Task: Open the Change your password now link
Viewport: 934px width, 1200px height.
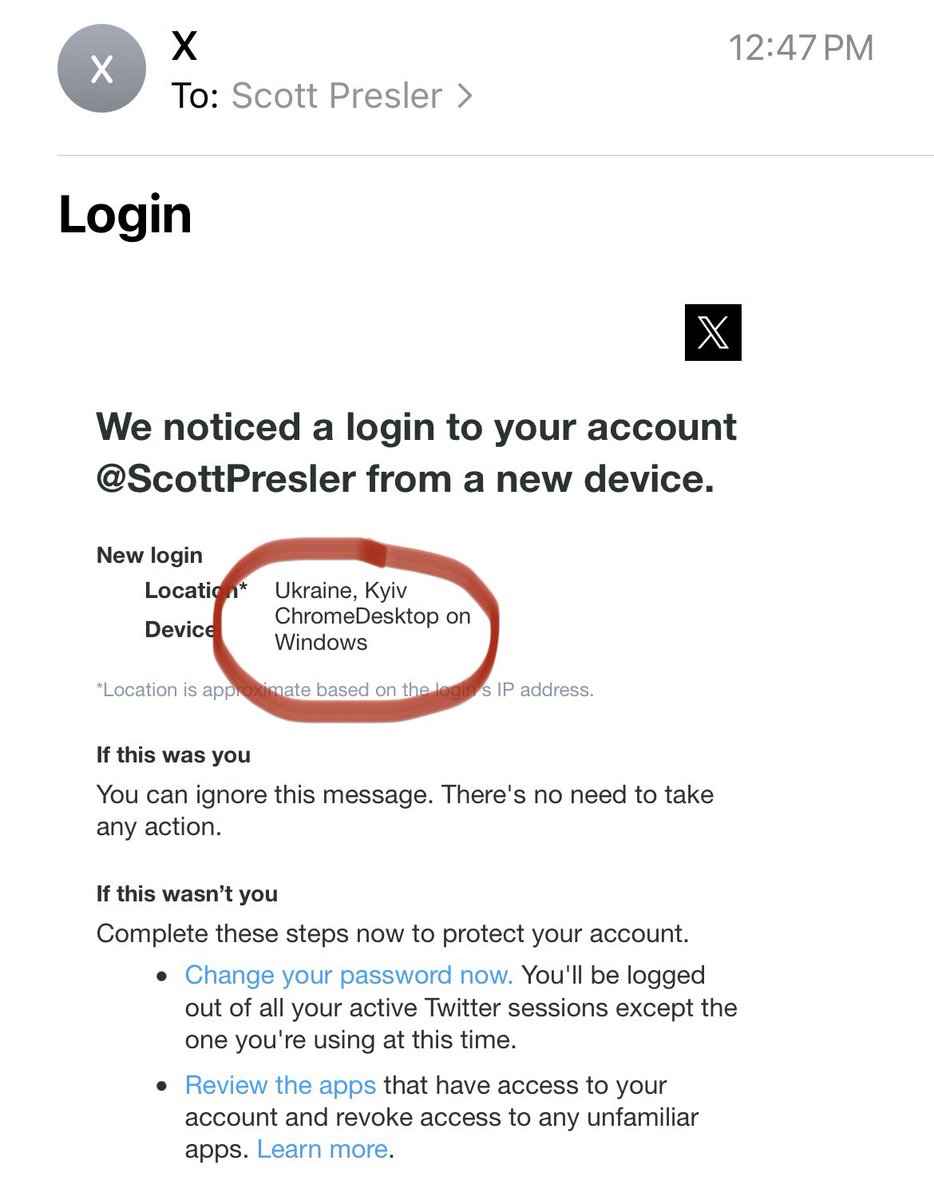Action: [348, 975]
